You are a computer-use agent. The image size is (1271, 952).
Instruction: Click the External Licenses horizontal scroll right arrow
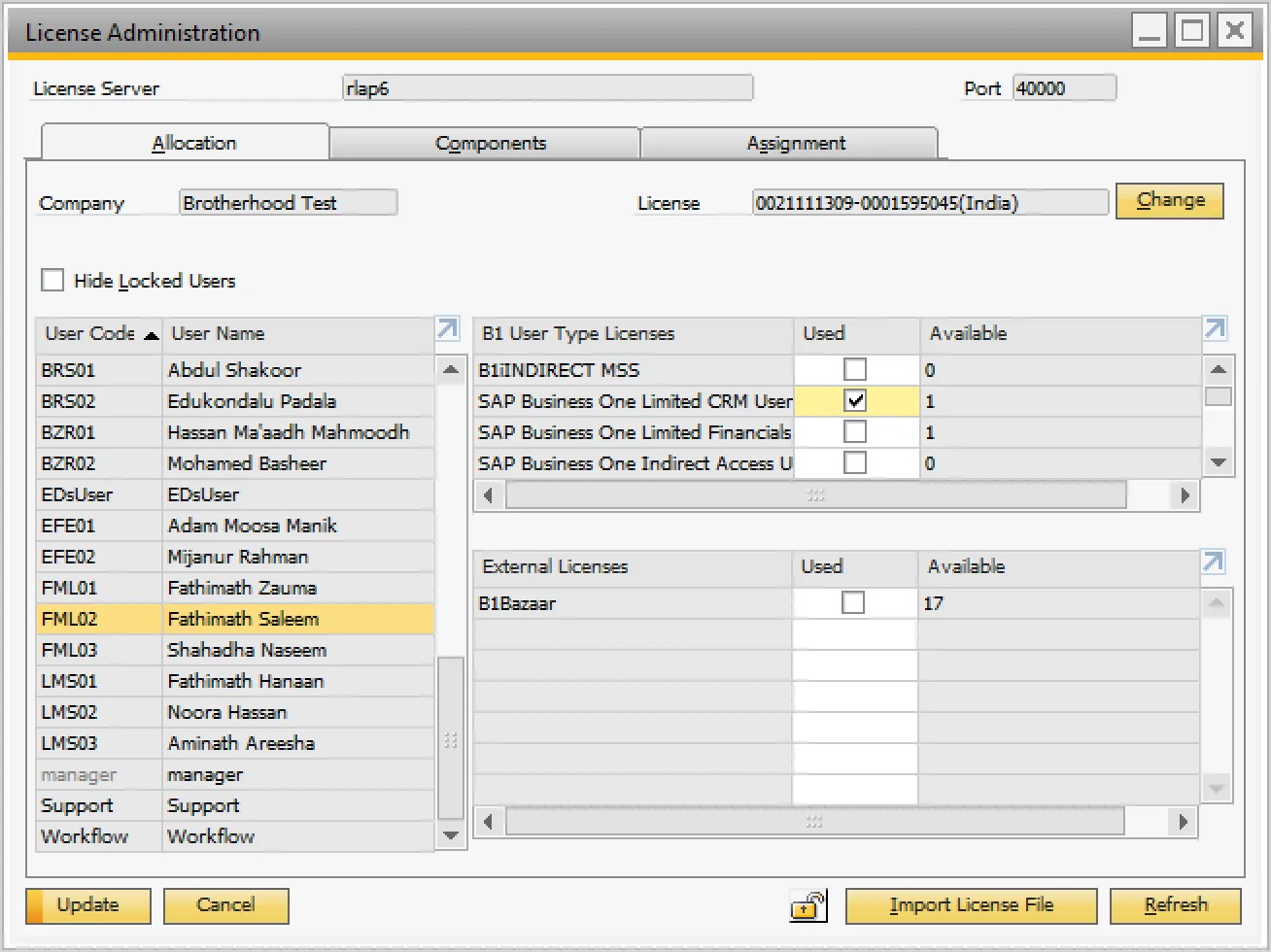(x=1183, y=822)
